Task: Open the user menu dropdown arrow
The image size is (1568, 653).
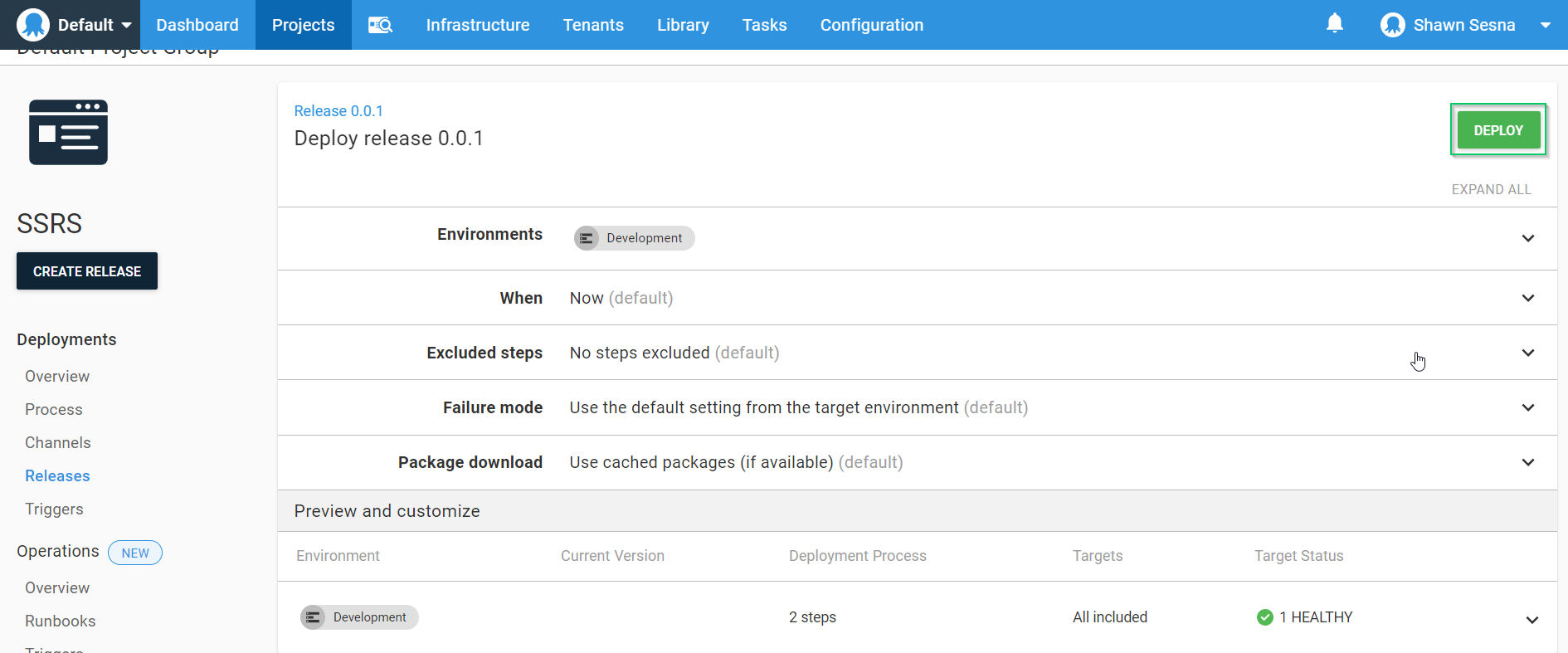Action: click(x=1545, y=25)
